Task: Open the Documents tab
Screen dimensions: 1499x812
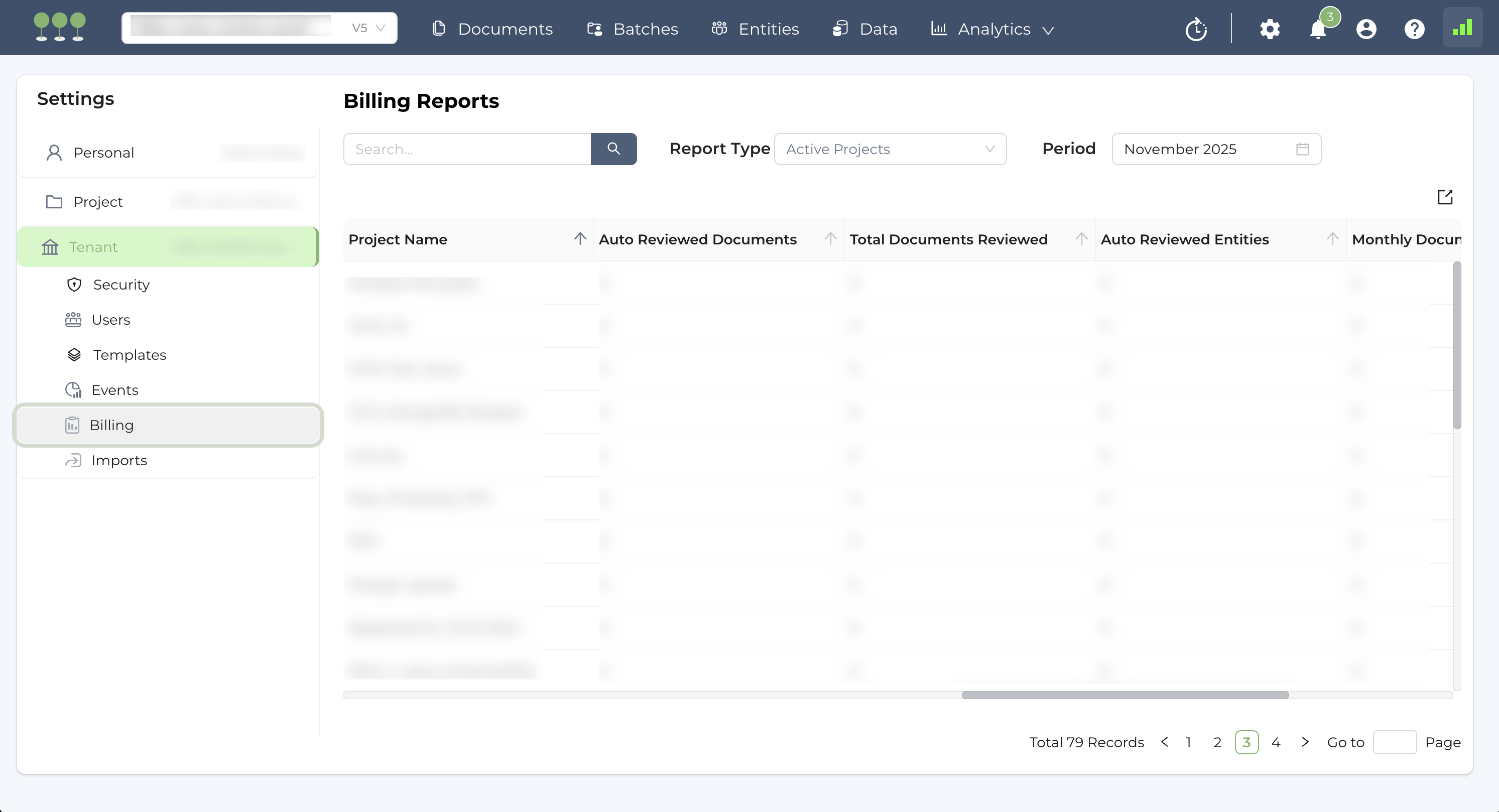Action: (492, 29)
